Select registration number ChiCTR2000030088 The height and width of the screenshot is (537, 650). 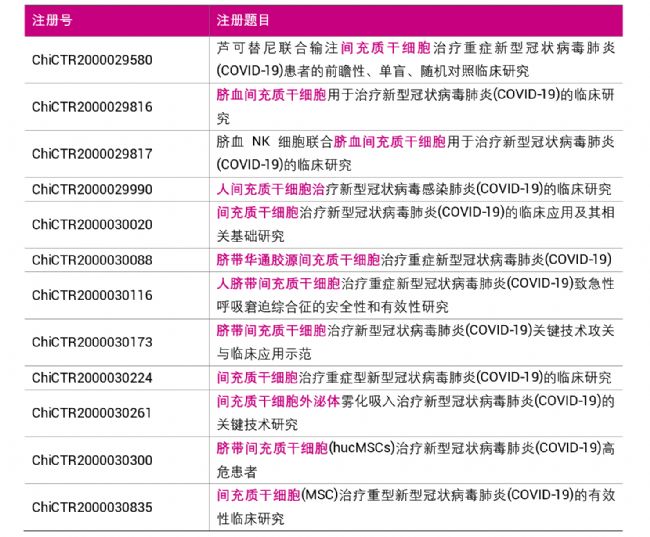point(92,260)
